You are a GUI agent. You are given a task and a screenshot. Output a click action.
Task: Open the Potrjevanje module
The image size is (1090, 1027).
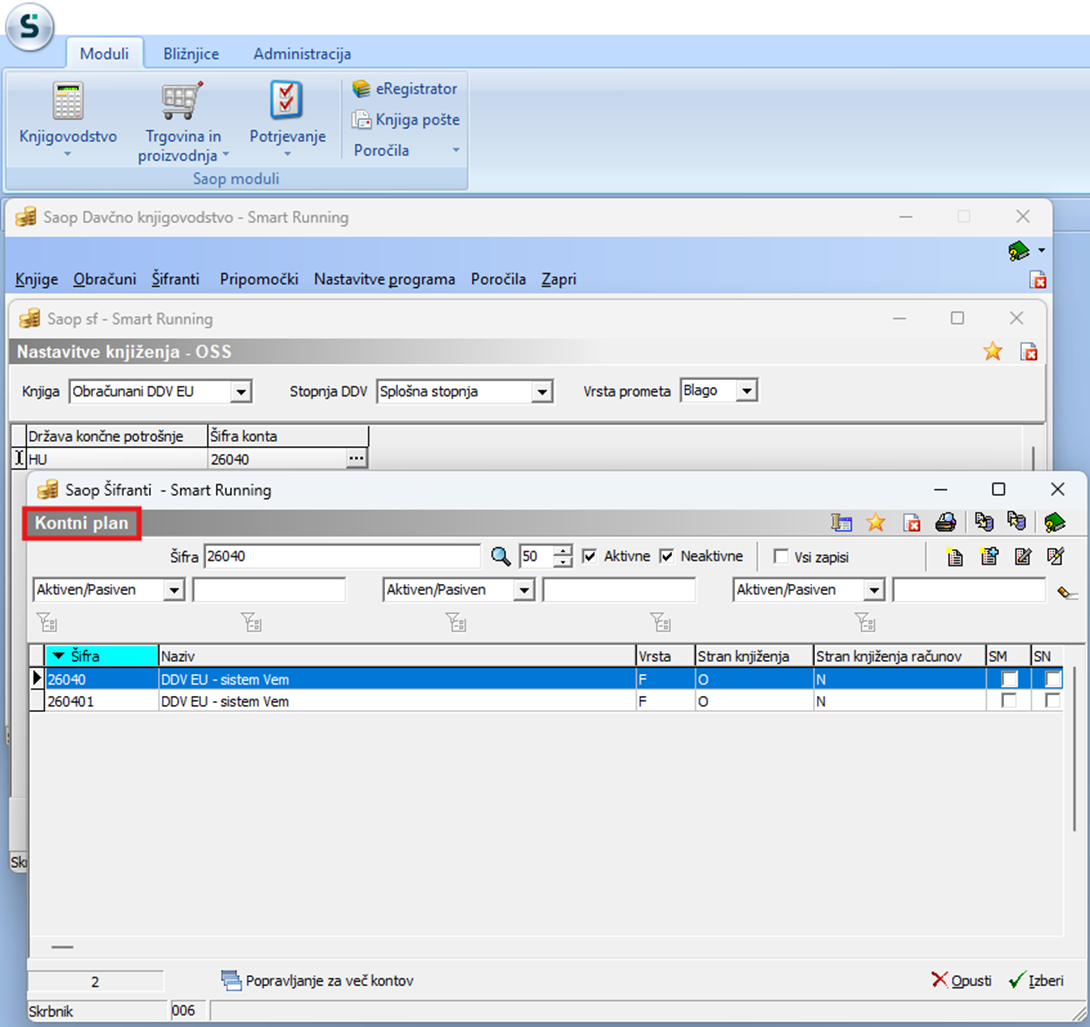pyautogui.click(x=287, y=119)
